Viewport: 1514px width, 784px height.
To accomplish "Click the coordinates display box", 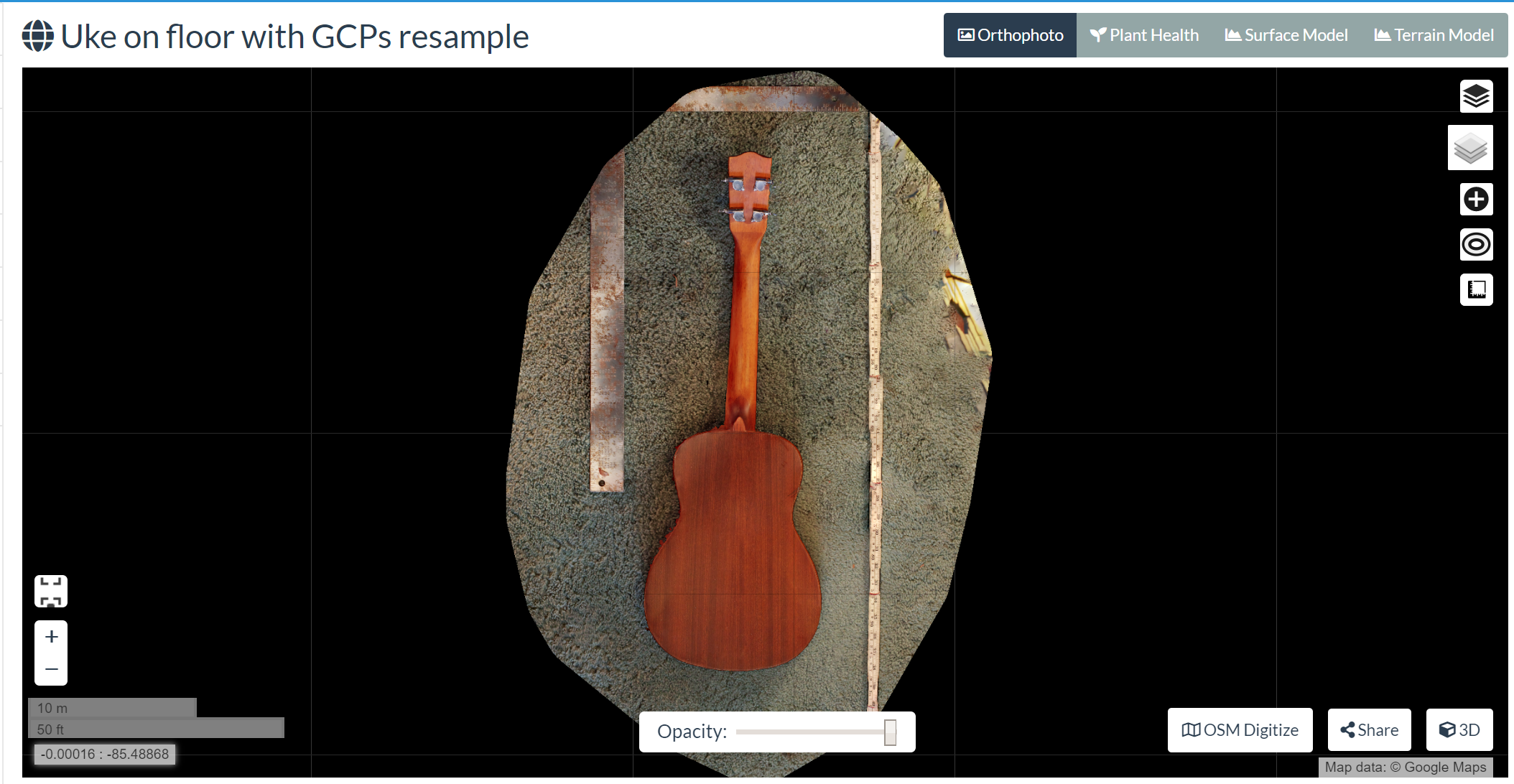I will coord(105,755).
